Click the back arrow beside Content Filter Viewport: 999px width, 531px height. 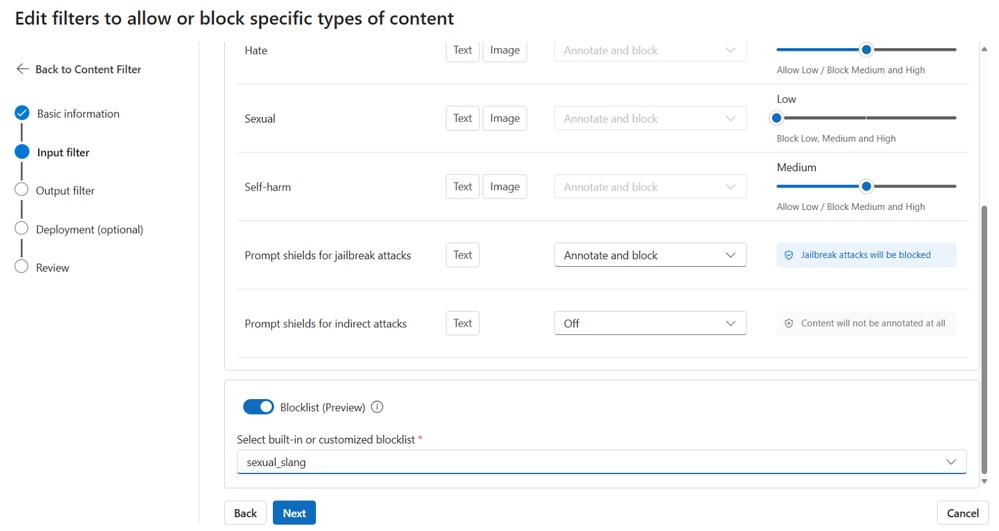tap(23, 69)
